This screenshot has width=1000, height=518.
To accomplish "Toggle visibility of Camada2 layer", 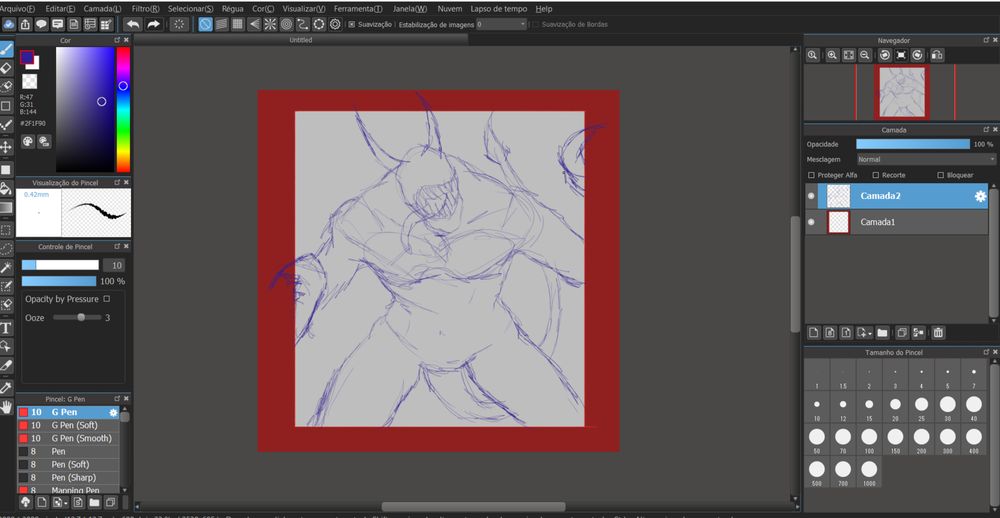I will click(811, 196).
